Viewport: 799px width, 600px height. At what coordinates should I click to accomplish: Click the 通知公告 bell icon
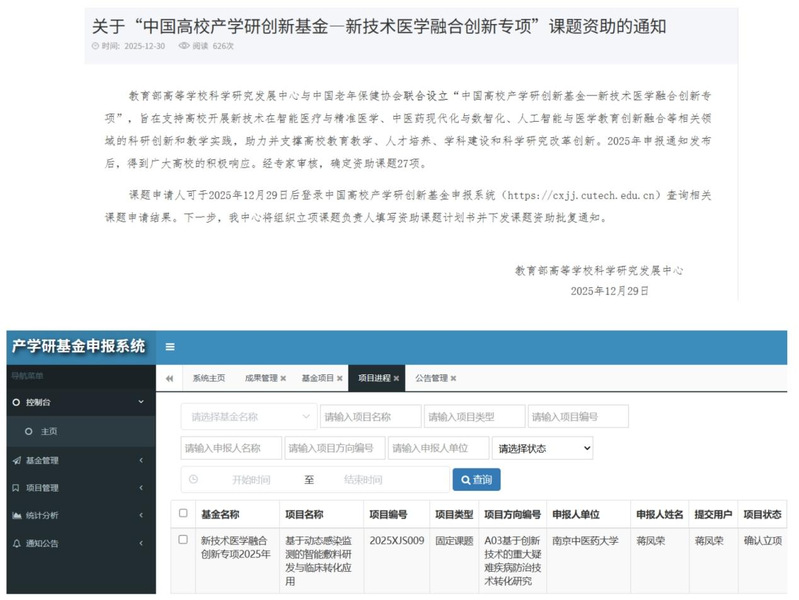pyautogui.click(x=16, y=543)
